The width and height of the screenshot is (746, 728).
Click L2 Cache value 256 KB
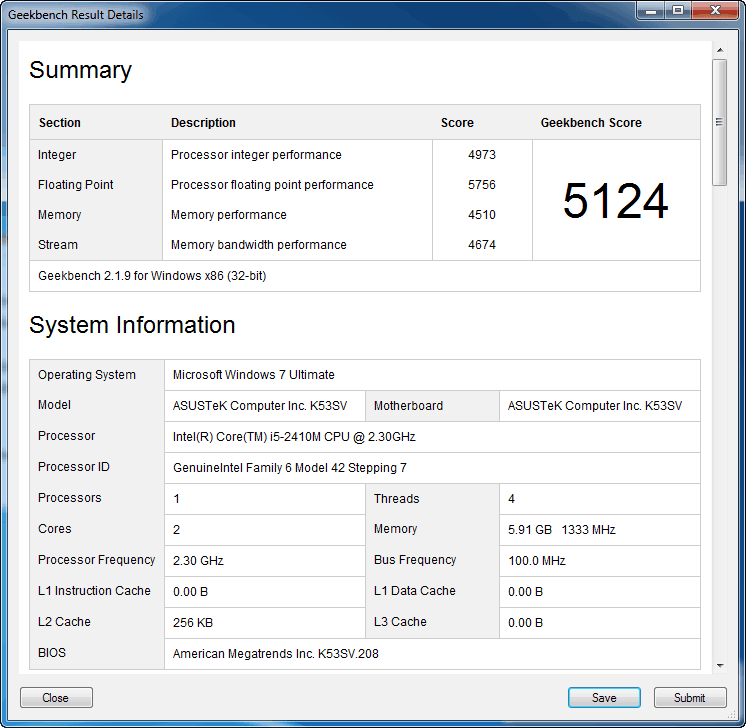point(193,622)
